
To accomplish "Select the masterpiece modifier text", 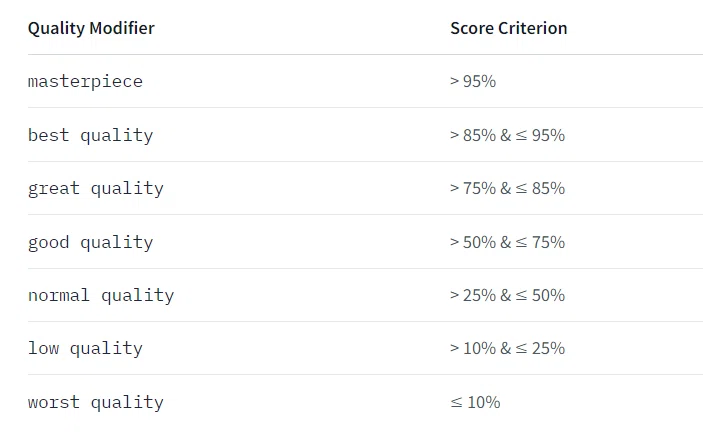I will tap(85, 82).
